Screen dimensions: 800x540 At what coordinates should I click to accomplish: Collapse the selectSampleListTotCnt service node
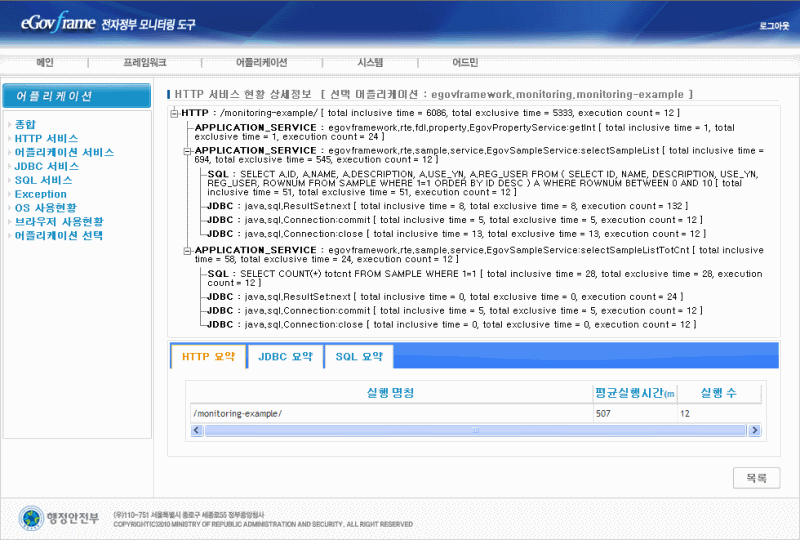[188, 249]
